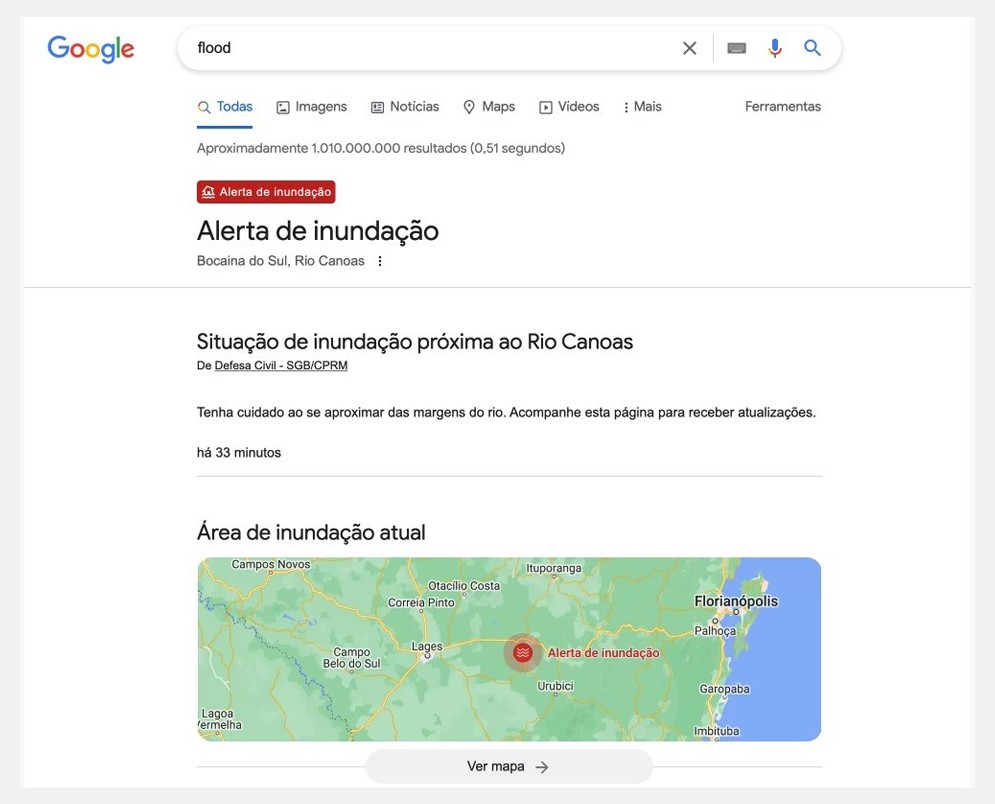Click the Bocaina do Sul, Rio Canoas text
The width and height of the screenshot is (995, 804).
click(x=280, y=261)
